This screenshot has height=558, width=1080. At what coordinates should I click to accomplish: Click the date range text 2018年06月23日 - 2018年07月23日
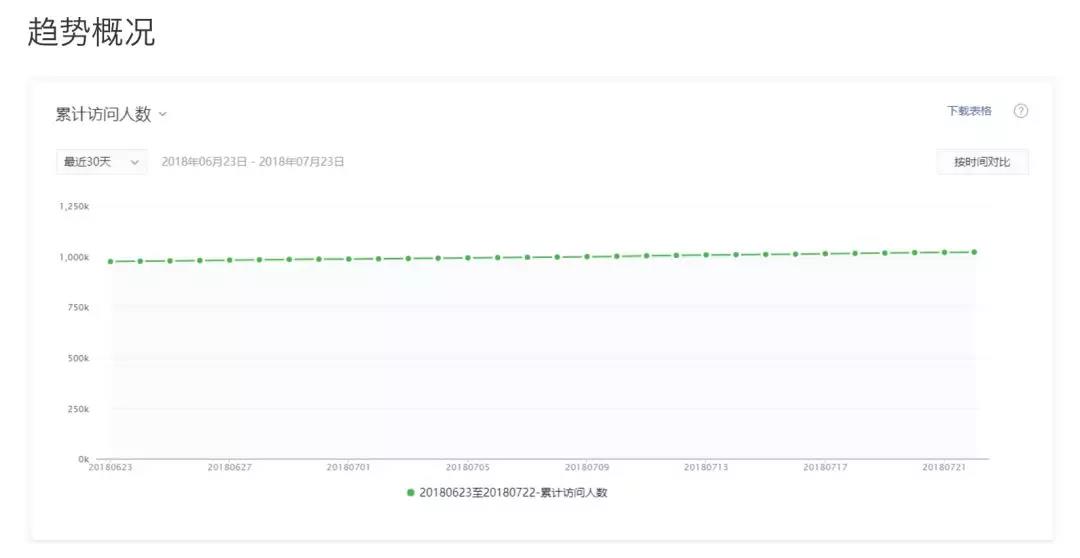pos(253,162)
